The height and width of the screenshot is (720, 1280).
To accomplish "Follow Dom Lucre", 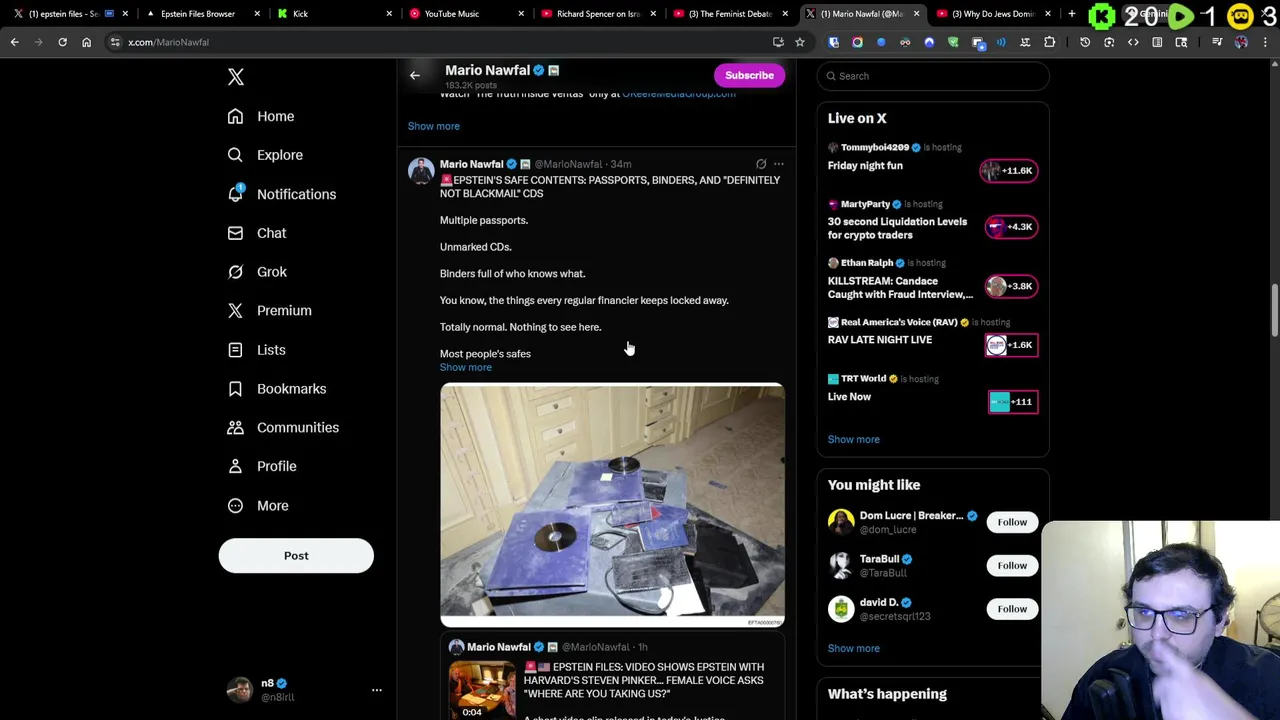I will tap(1012, 522).
